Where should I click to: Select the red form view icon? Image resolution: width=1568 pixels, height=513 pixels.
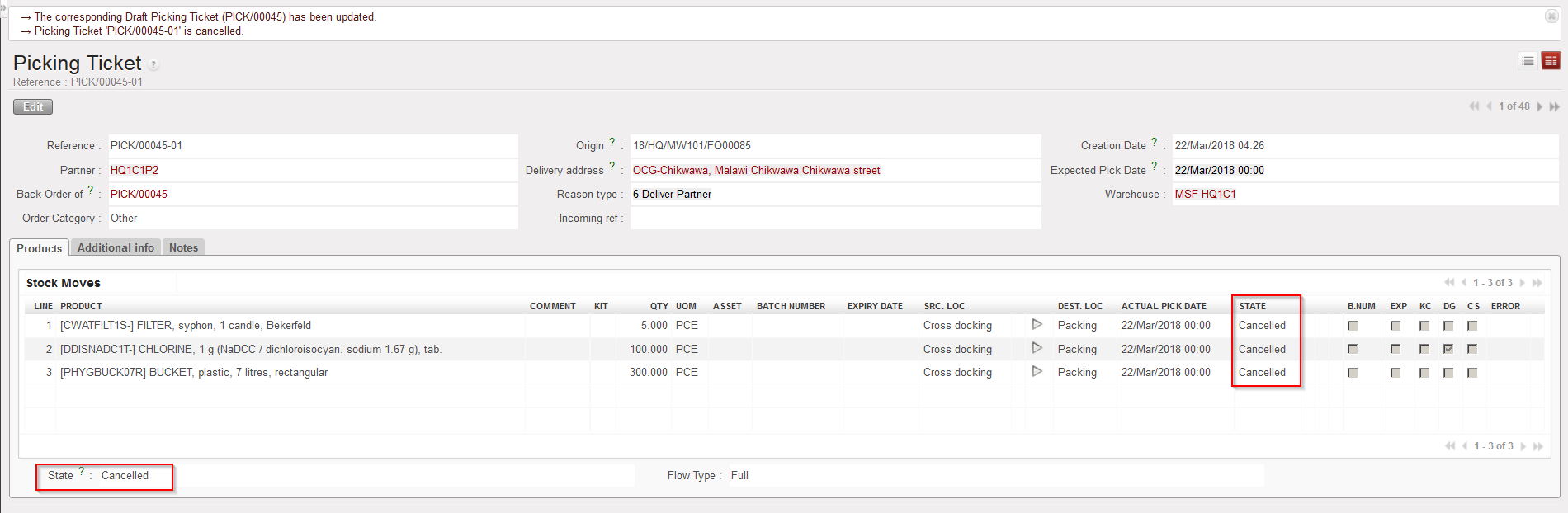(1551, 61)
